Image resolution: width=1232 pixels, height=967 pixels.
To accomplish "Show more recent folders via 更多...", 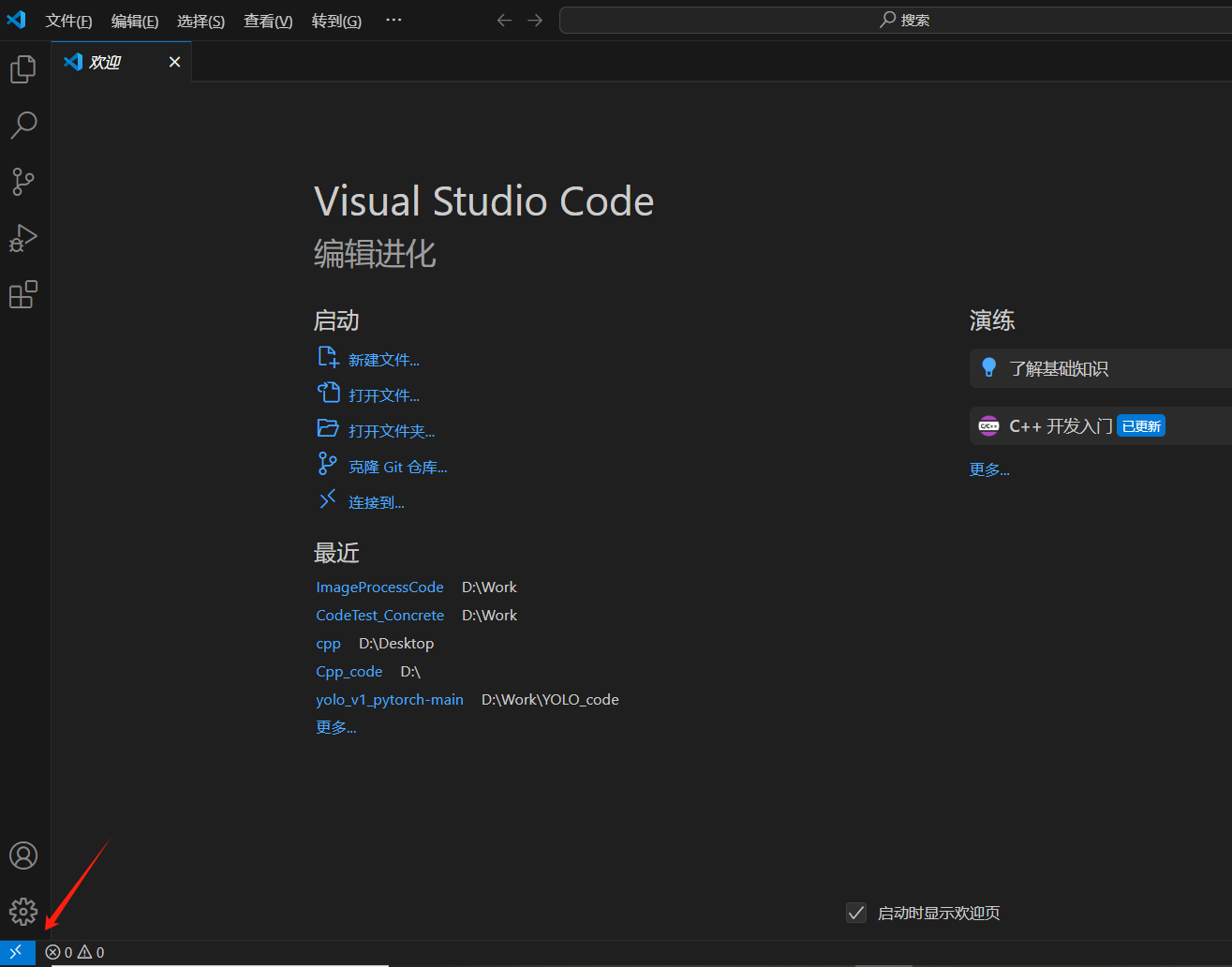I will point(336,727).
